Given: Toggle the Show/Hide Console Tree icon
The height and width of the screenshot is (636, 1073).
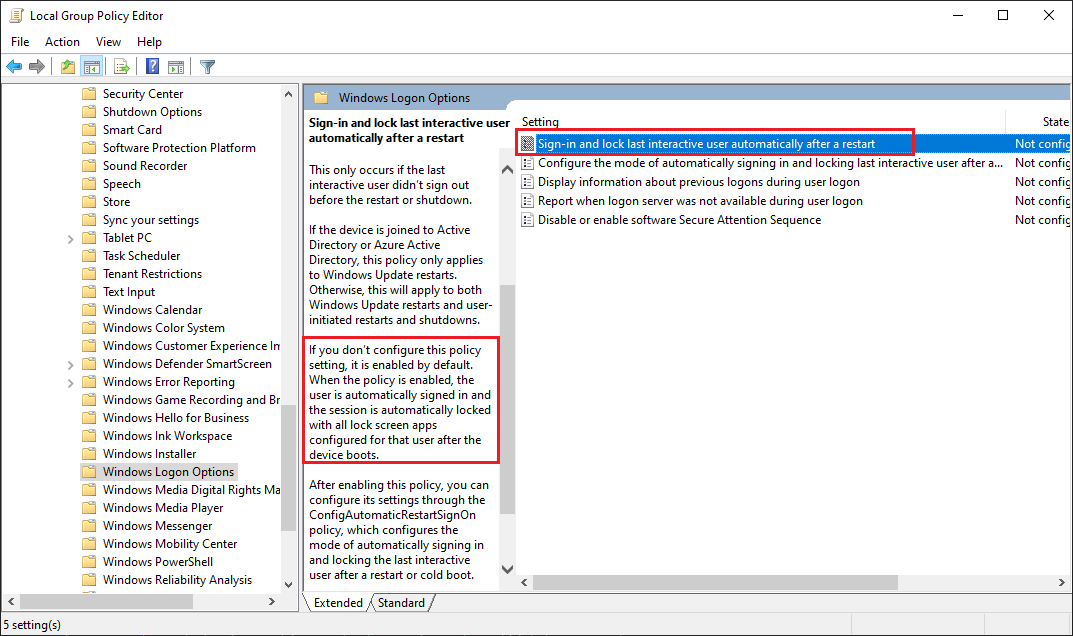Looking at the screenshot, I should coord(92,66).
